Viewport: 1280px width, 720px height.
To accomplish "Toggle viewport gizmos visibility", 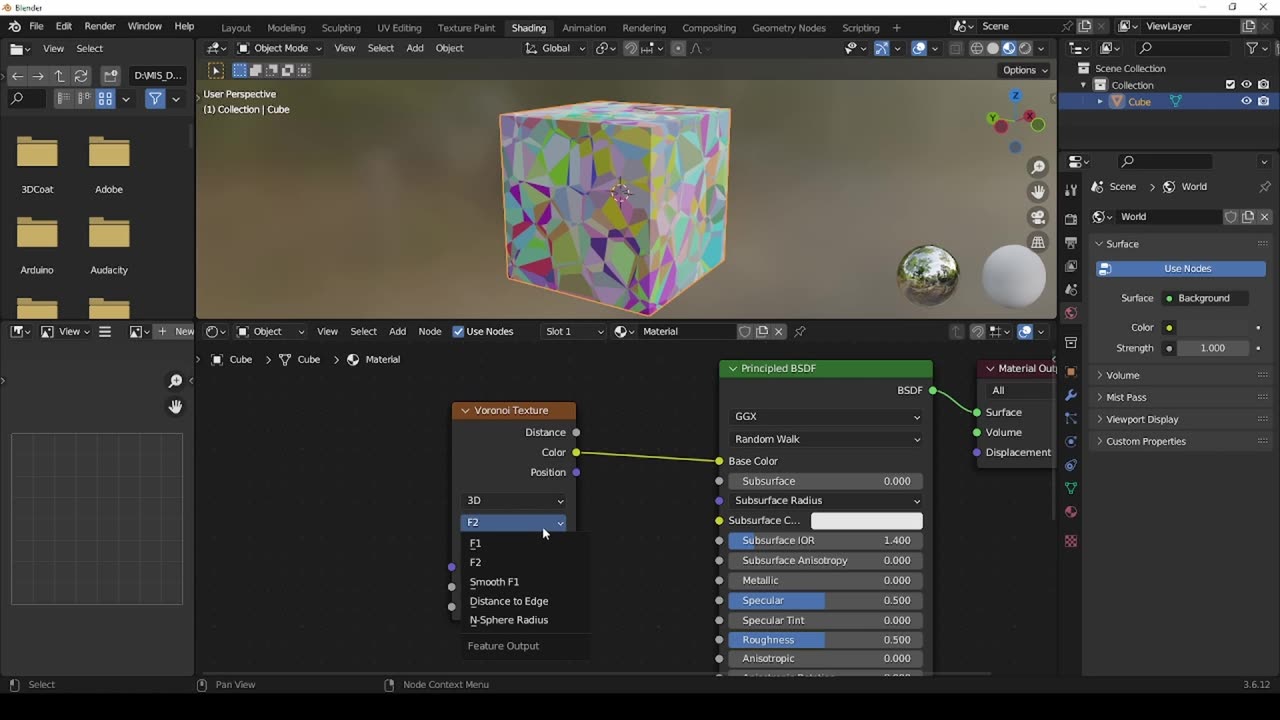I will (881, 48).
